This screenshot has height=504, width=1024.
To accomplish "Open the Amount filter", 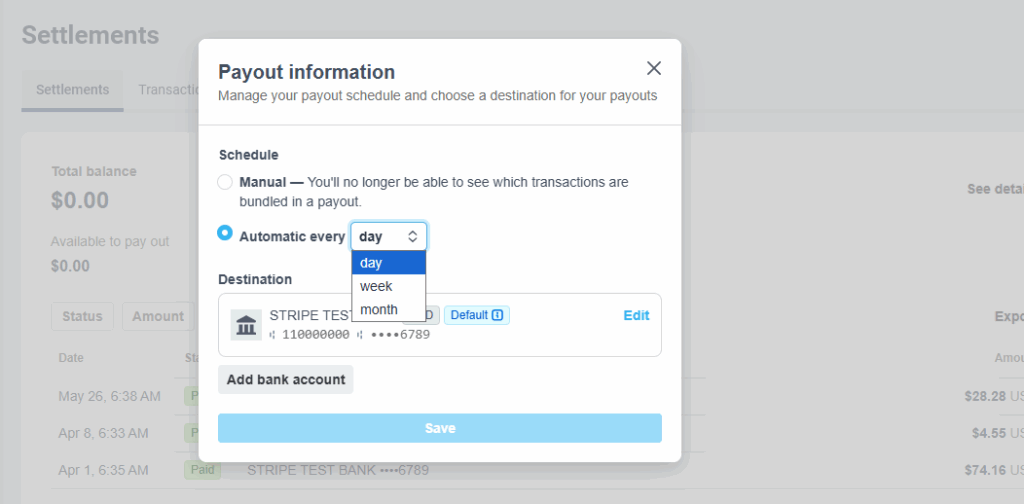I will [x=157, y=316].
